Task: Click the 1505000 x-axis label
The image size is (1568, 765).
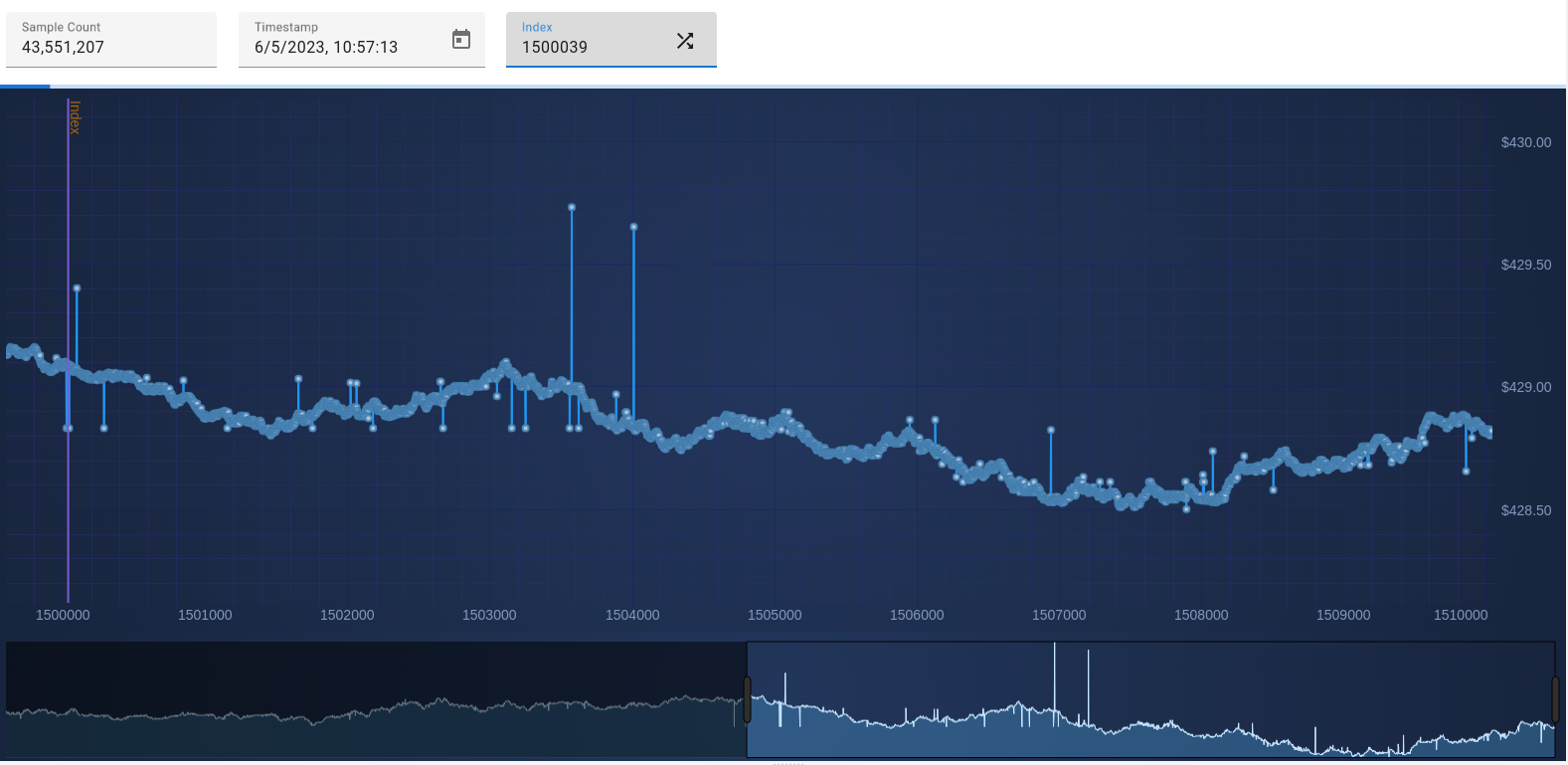Action: pyautogui.click(x=775, y=615)
